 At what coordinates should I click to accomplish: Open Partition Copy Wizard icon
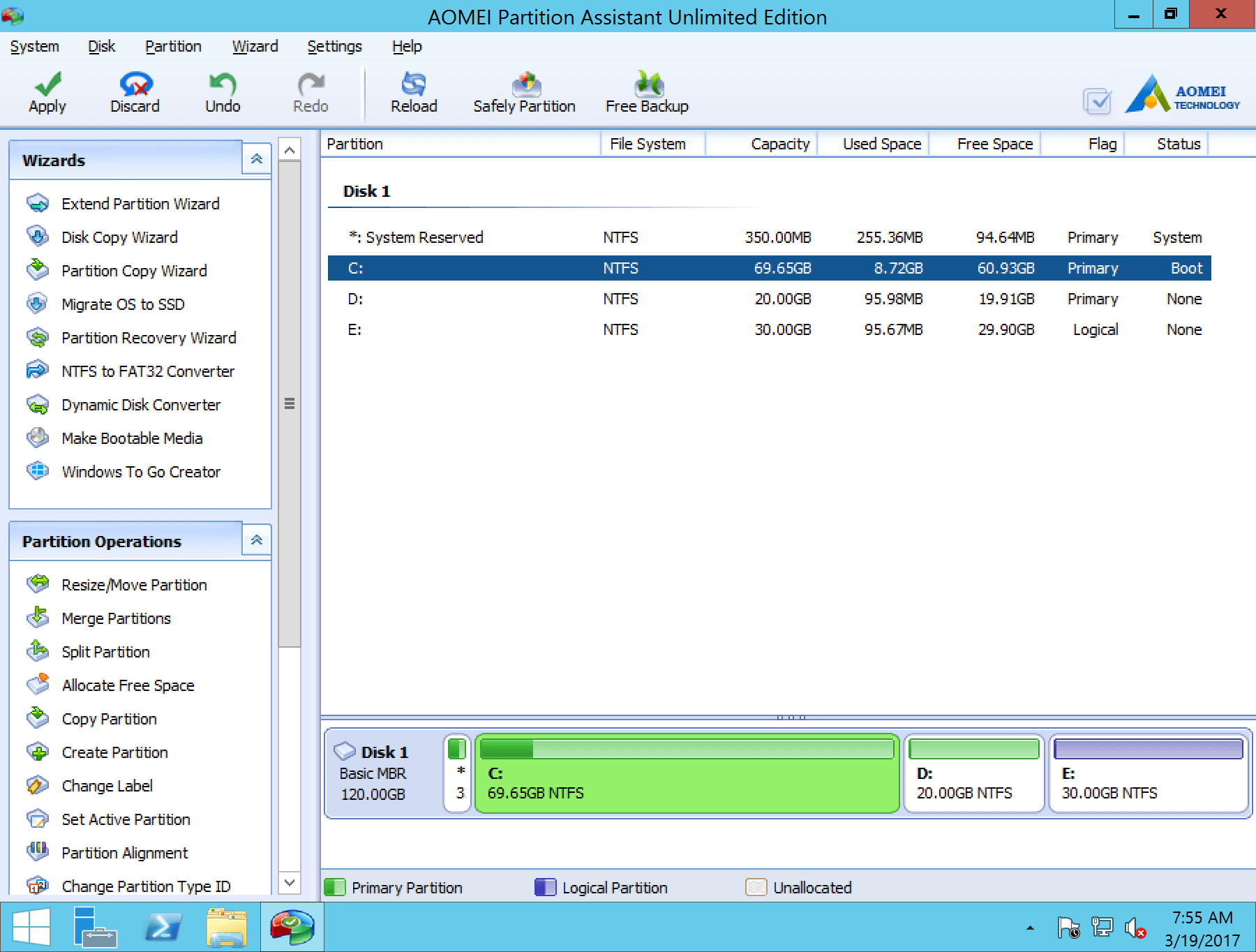38,270
